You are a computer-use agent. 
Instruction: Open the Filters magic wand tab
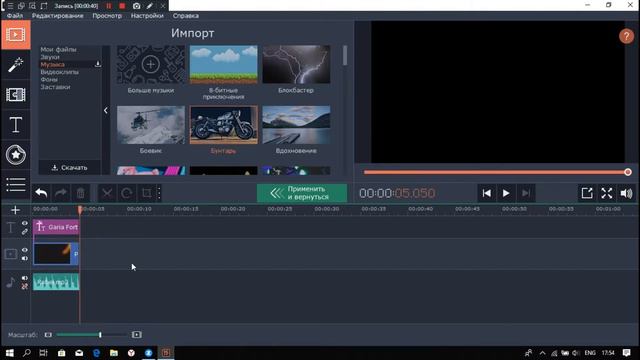pyautogui.click(x=16, y=64)
